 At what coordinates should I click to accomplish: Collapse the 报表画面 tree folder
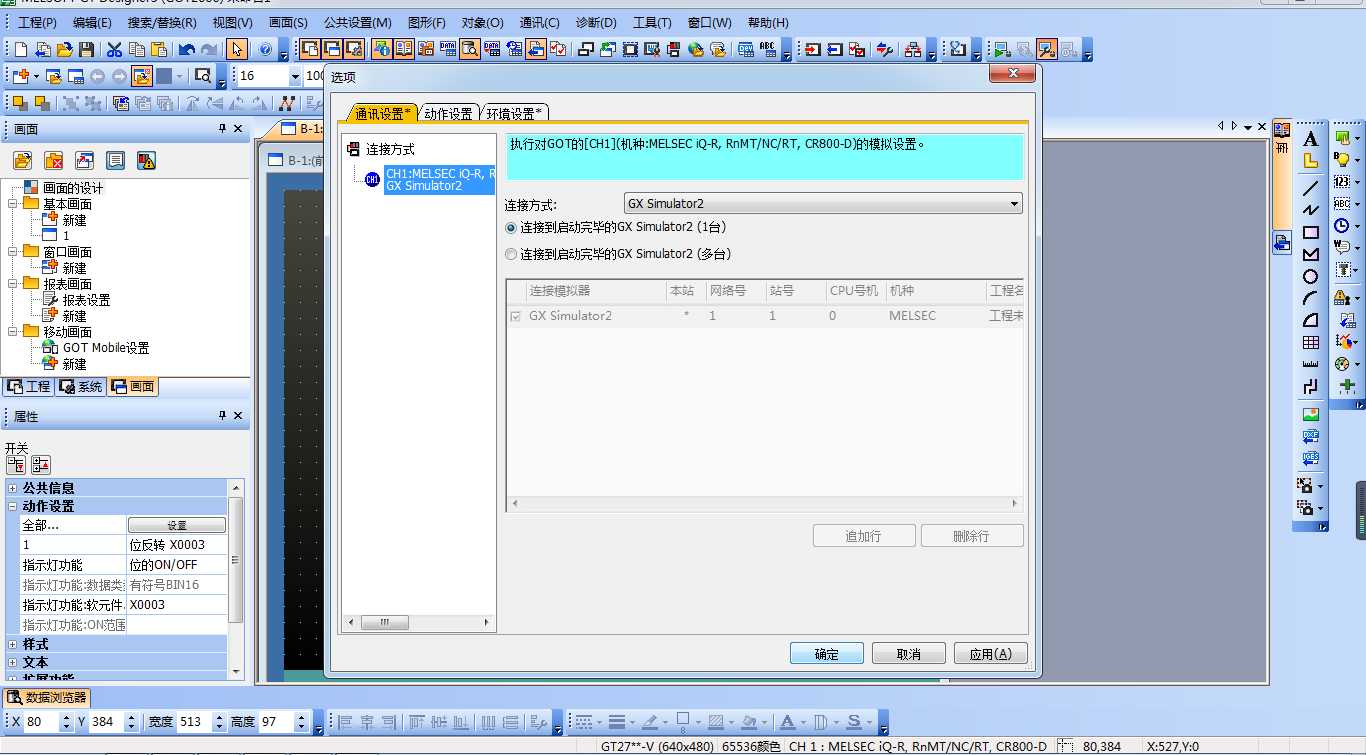[14, 284]
